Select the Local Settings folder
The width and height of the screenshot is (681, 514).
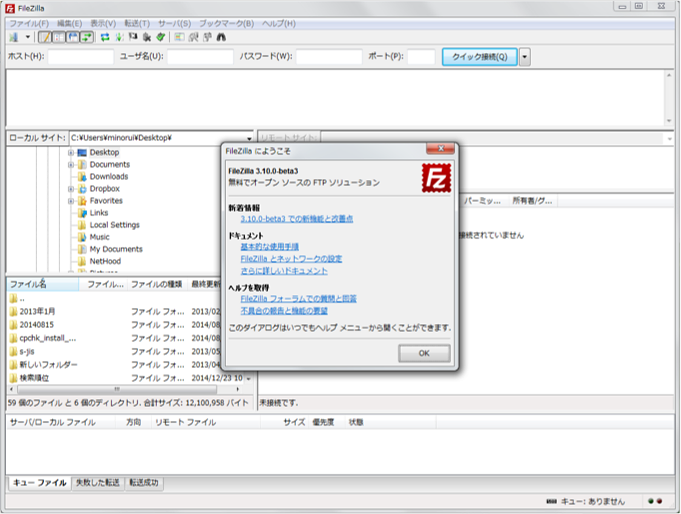(x=114, y=225)
